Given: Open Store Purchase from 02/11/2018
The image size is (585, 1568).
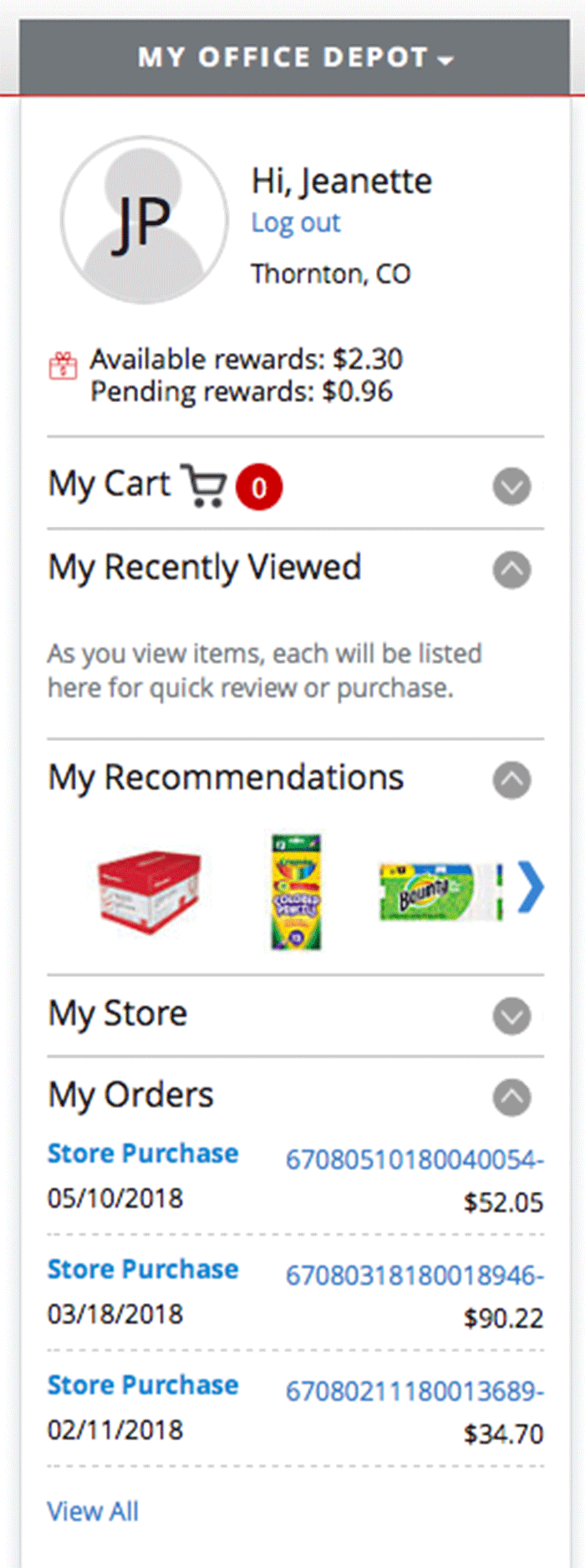Looking at the screenshot, I should (143, 1386).
